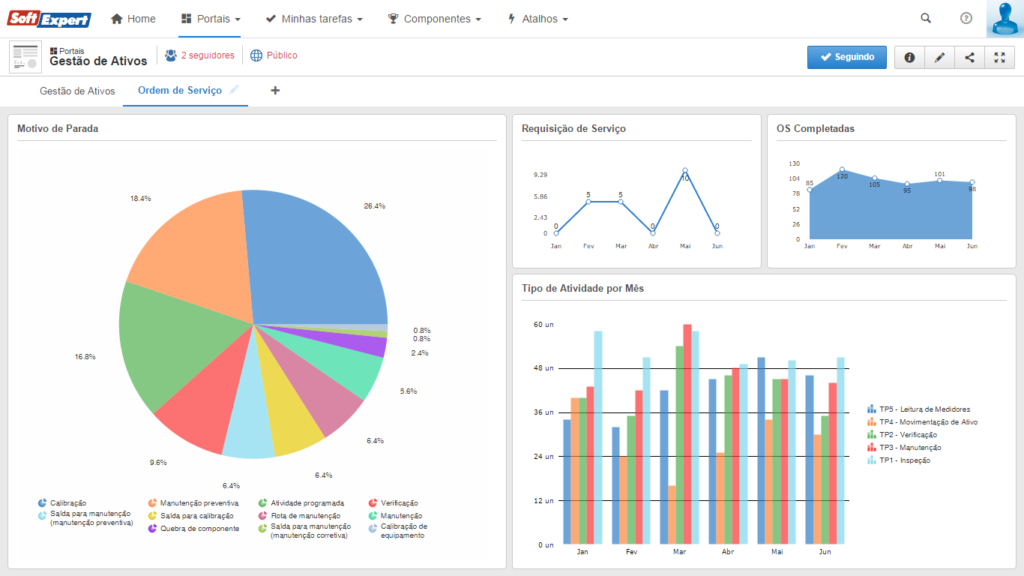Expand the Portais dropdown menu
Screen dimensions: 1024x576
(x=210, y=19)
